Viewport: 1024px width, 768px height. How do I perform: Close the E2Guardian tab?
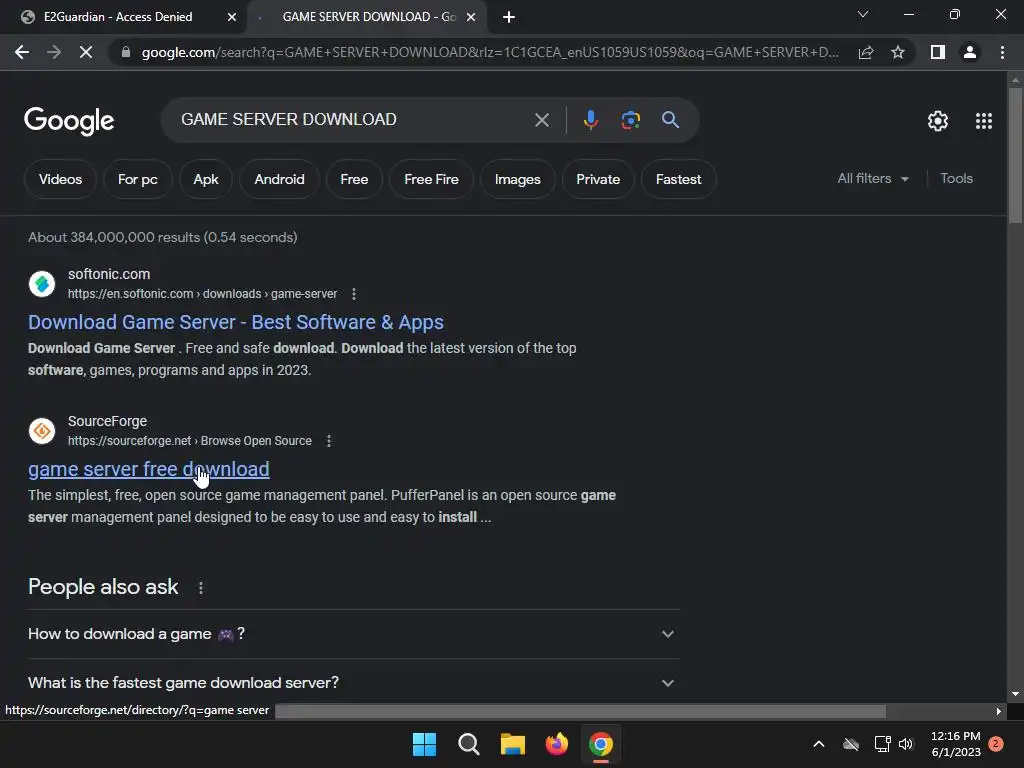point(232,17)
